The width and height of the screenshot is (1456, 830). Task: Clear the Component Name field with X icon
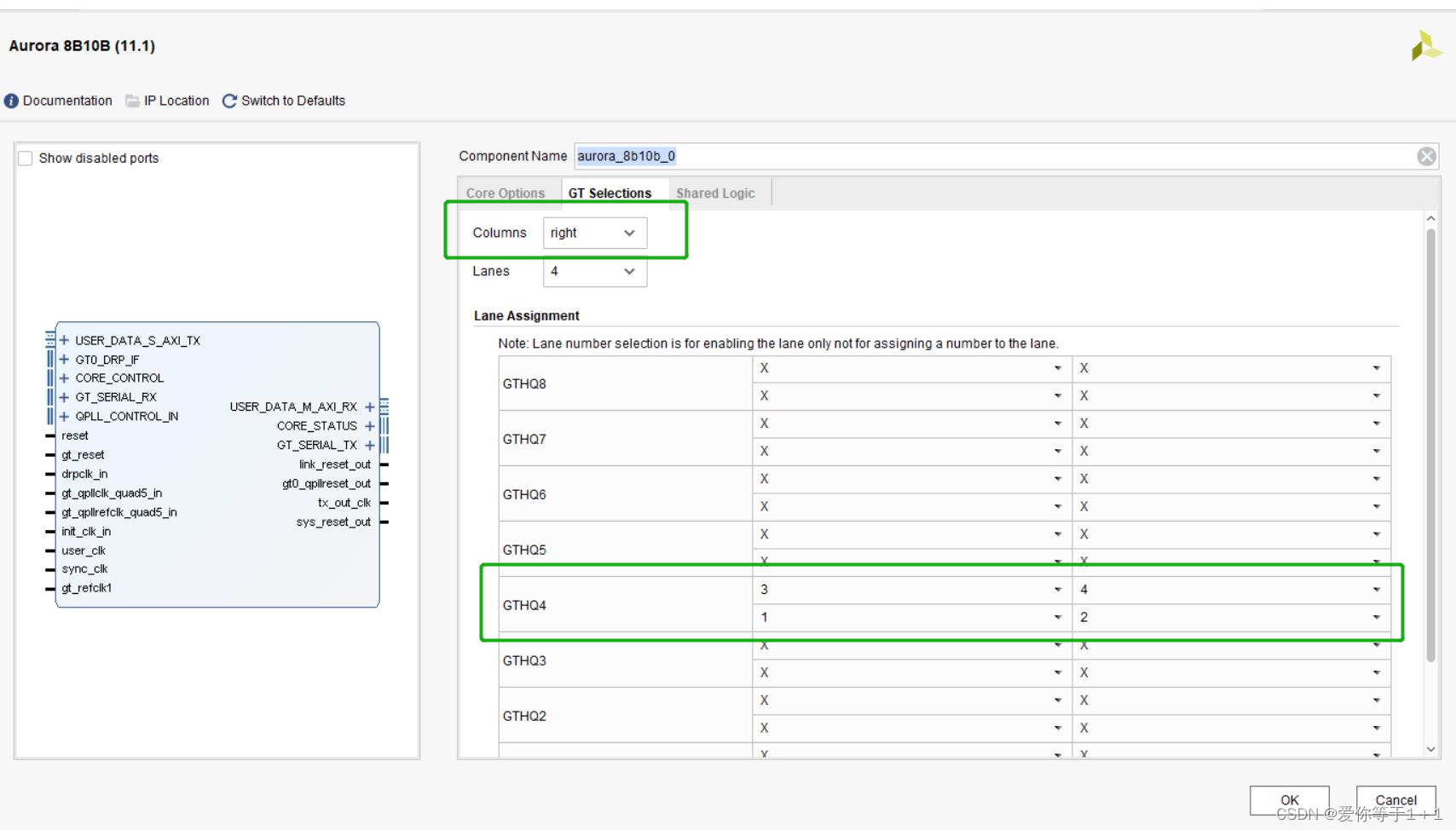click(x=1426, y=156)
